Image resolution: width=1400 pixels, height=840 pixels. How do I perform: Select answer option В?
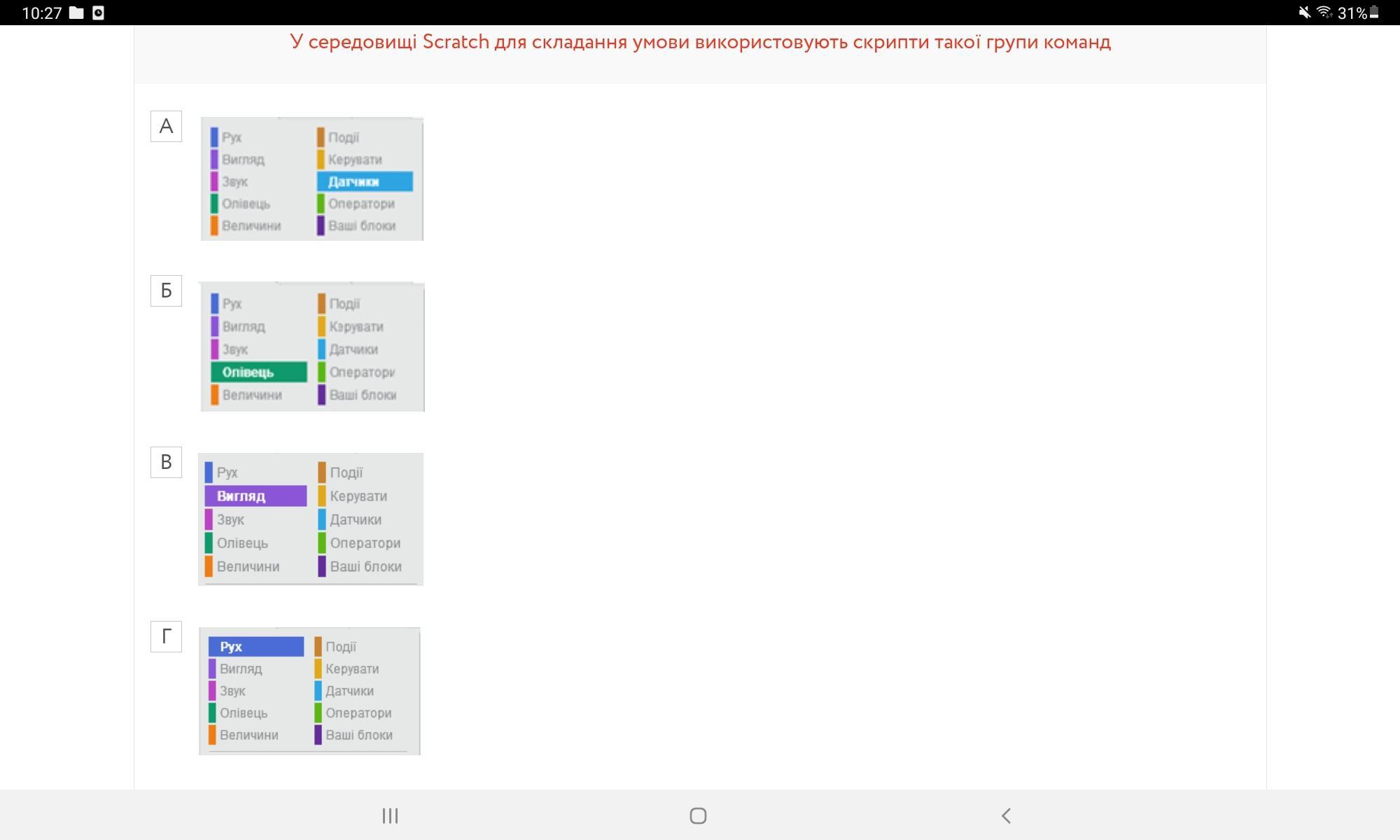coord(166,463)
